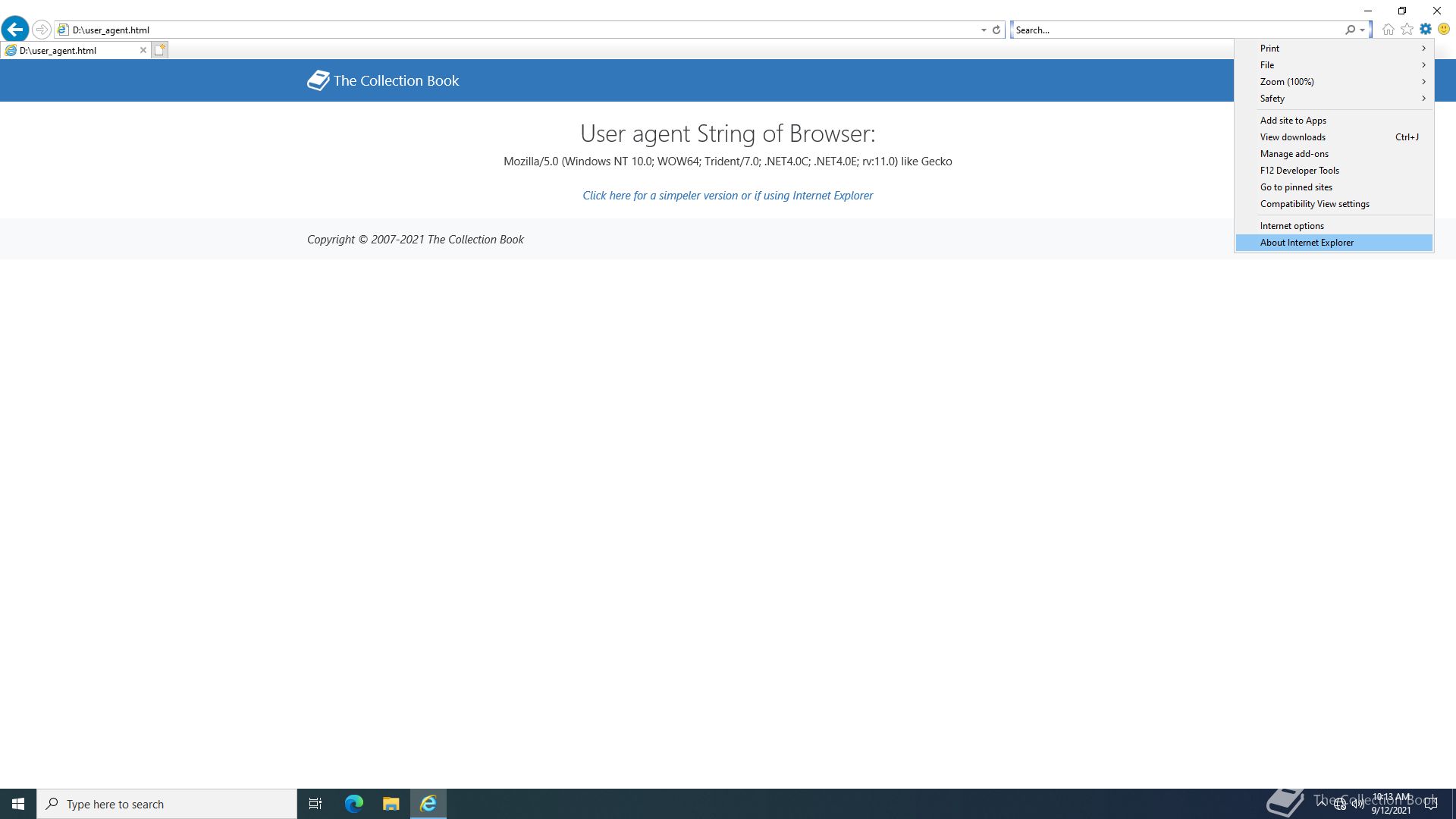Open the notification center icon
This screenshot has width=1456, height=819.
tap(1431, 804)
